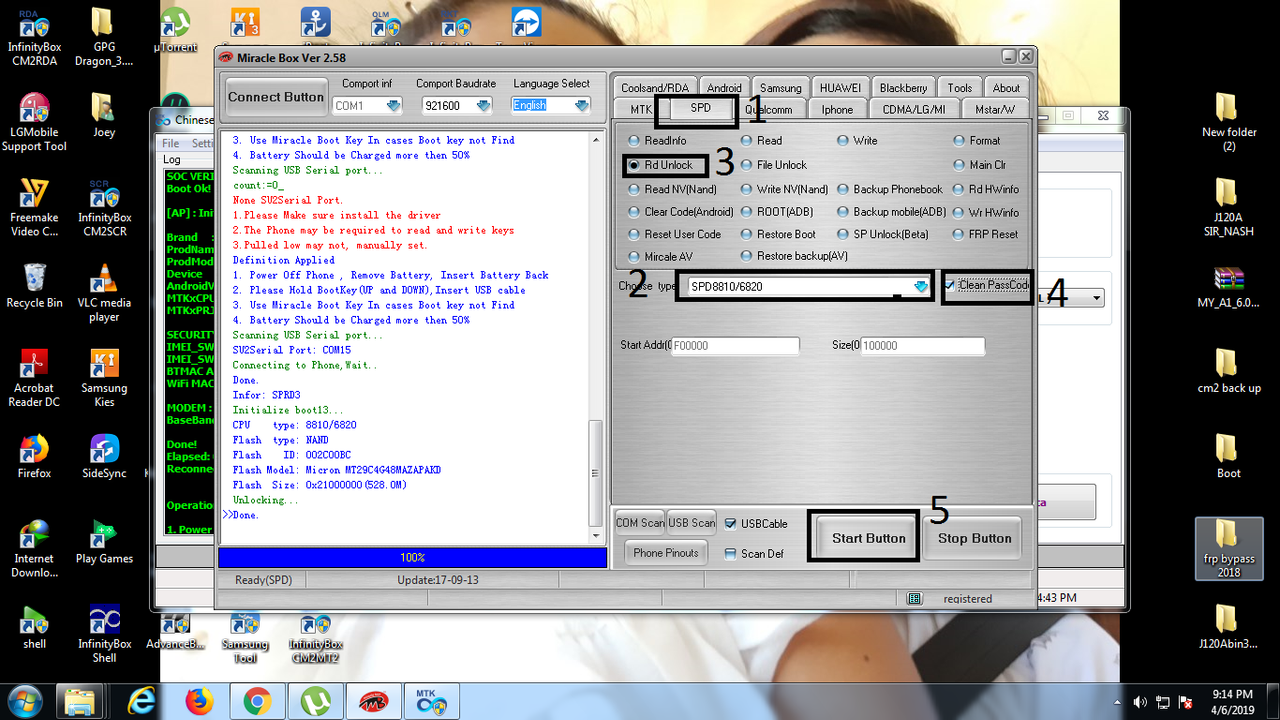The width and height of the screenshot is (1280, 720).
Task: Launch Samsung Kies desktop shortcut
Action: (x=104, y=378)
